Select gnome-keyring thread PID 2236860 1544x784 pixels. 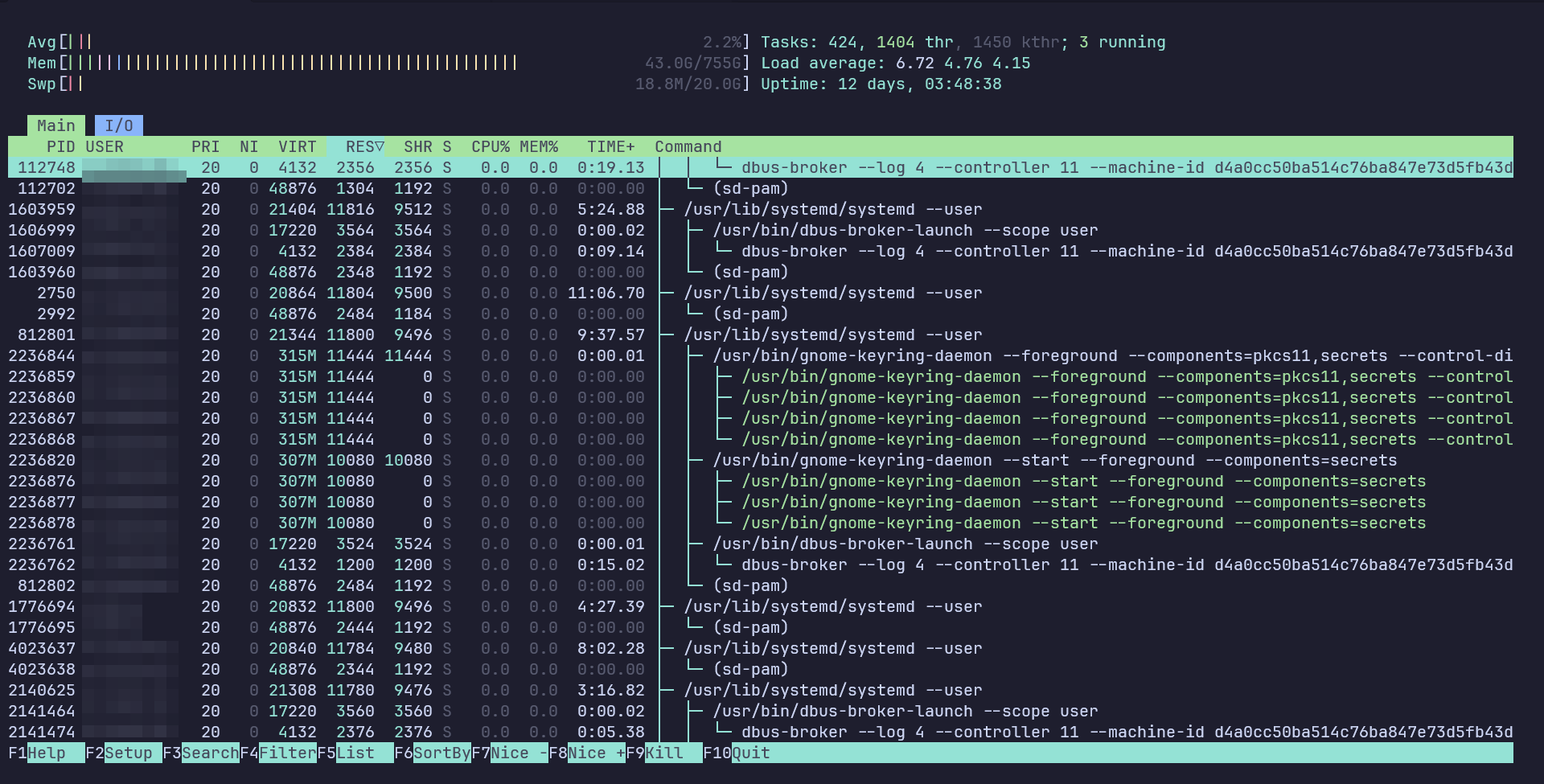(x=761, y=397)
